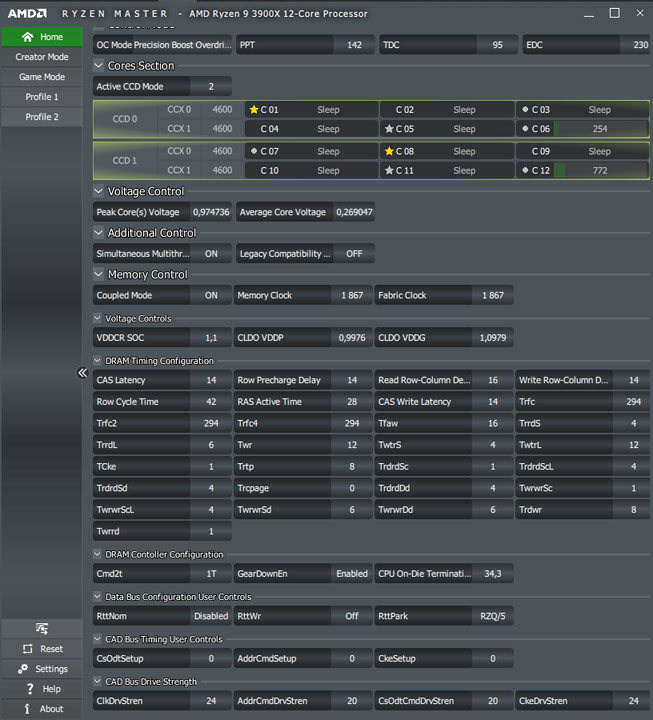Viewport: 653px width, 720px height.
Task: Click the EDC value 230
Action: click(x=640, y=45)
